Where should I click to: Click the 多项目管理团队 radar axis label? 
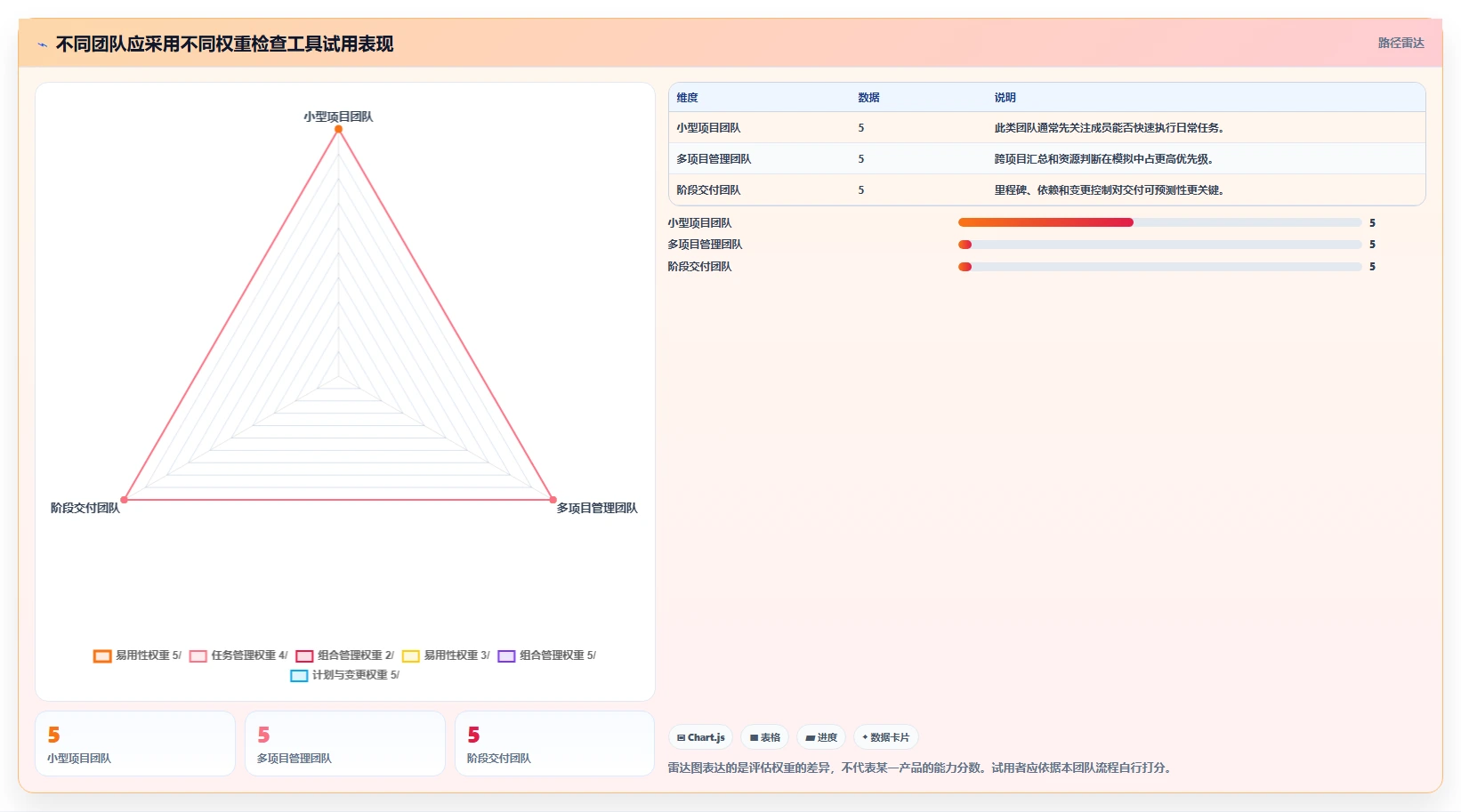click(x=597, y=508)
